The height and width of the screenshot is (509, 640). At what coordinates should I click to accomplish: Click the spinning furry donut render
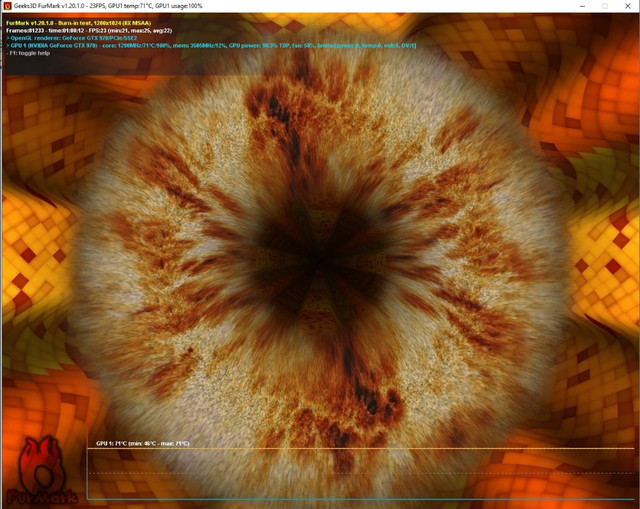[x=321, y=261]
